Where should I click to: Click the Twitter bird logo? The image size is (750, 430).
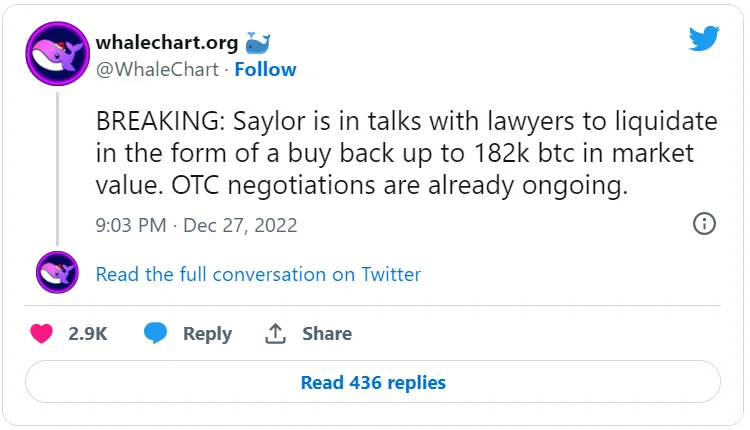(x=704, y=39)
